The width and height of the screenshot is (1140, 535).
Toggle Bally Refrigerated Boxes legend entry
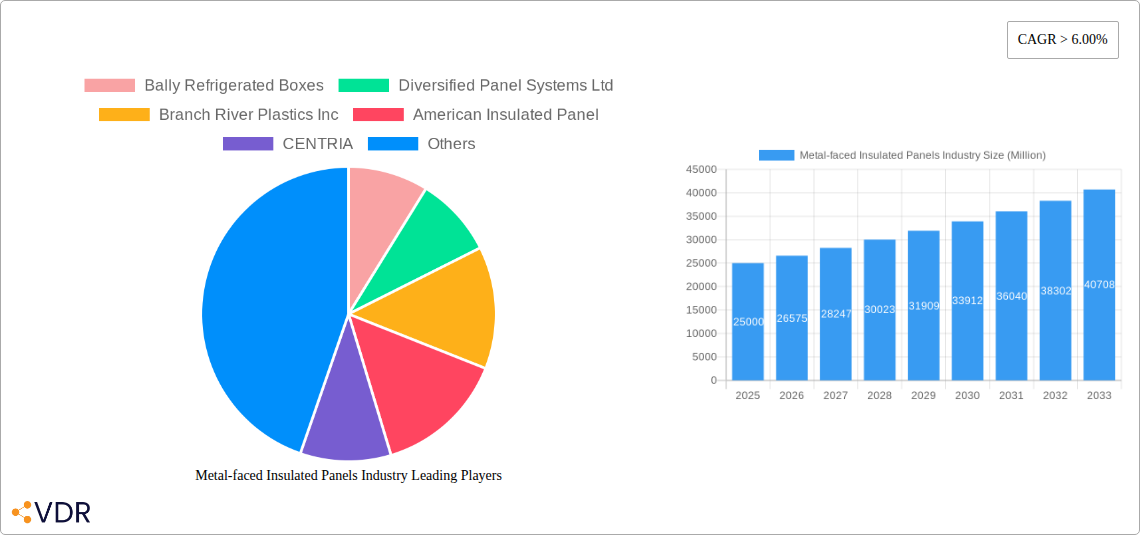(x=204, y=86)
